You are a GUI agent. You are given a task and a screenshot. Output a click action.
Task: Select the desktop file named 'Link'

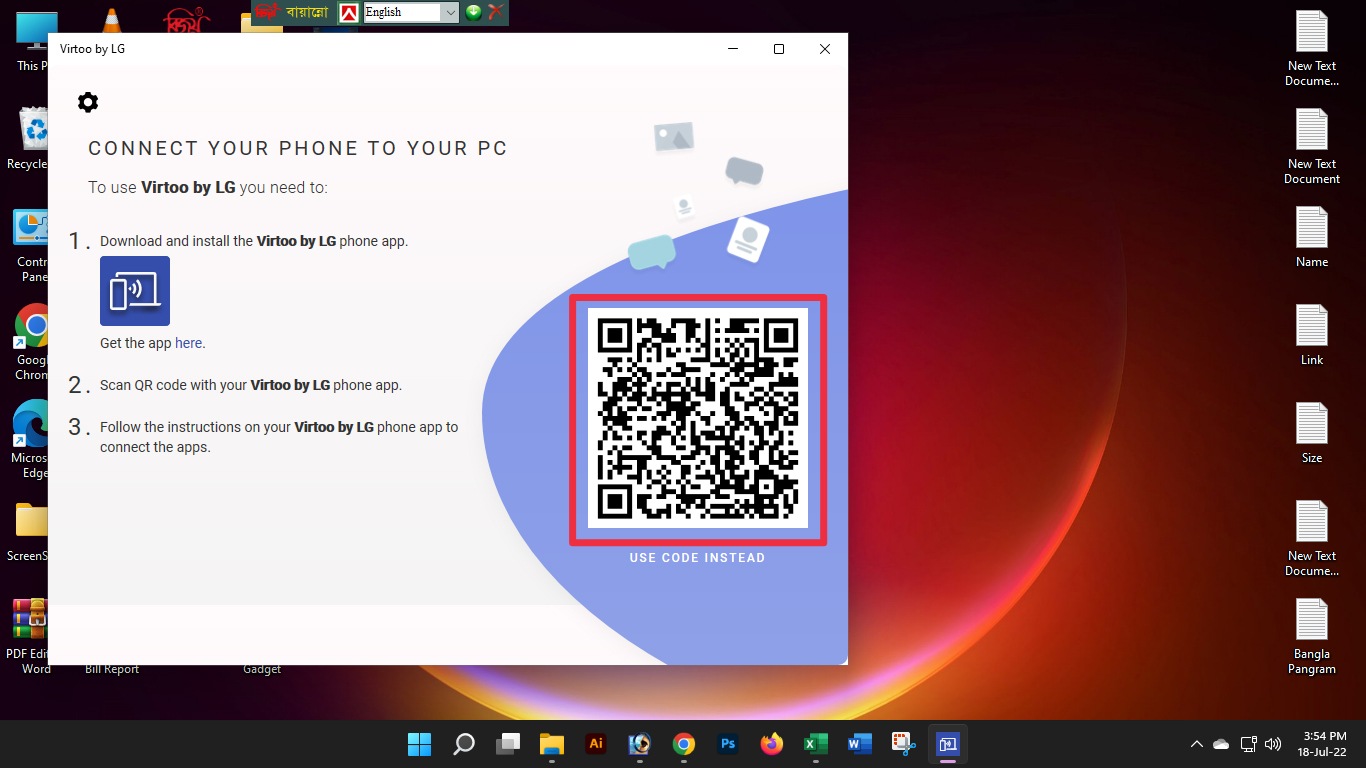coord(1312,335)
